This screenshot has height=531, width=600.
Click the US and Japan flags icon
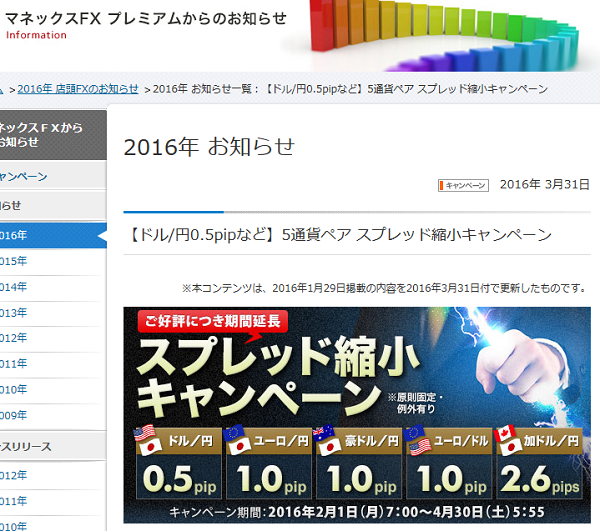coord(147,440)
